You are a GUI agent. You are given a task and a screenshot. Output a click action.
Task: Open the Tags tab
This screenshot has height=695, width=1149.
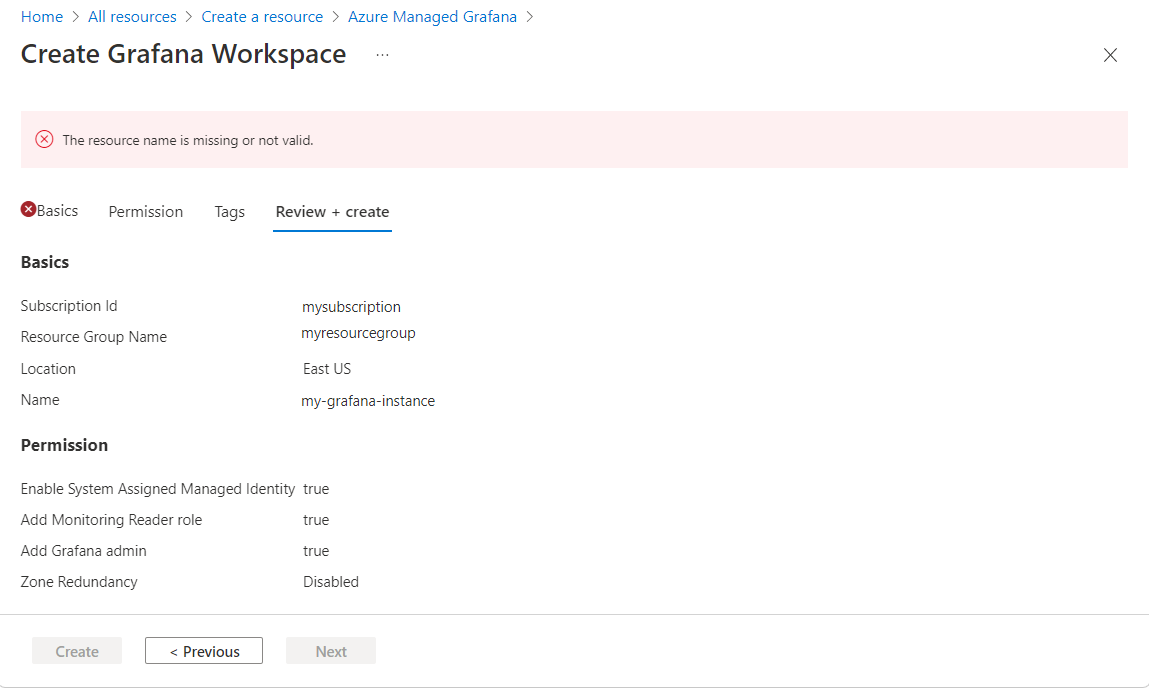229,211
